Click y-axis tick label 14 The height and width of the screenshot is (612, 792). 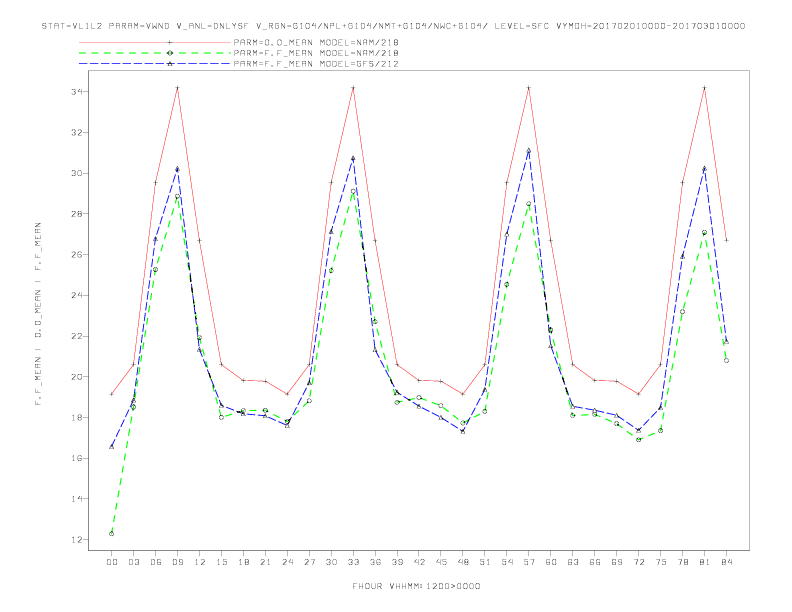[x=77, y=499]
